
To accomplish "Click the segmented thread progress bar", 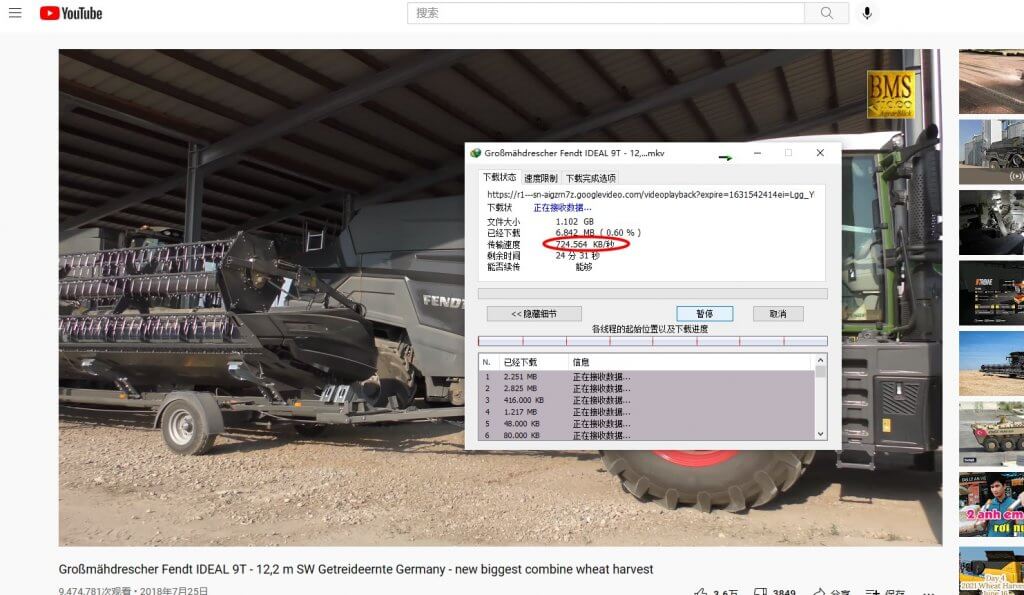I will (x=652, y=341).
